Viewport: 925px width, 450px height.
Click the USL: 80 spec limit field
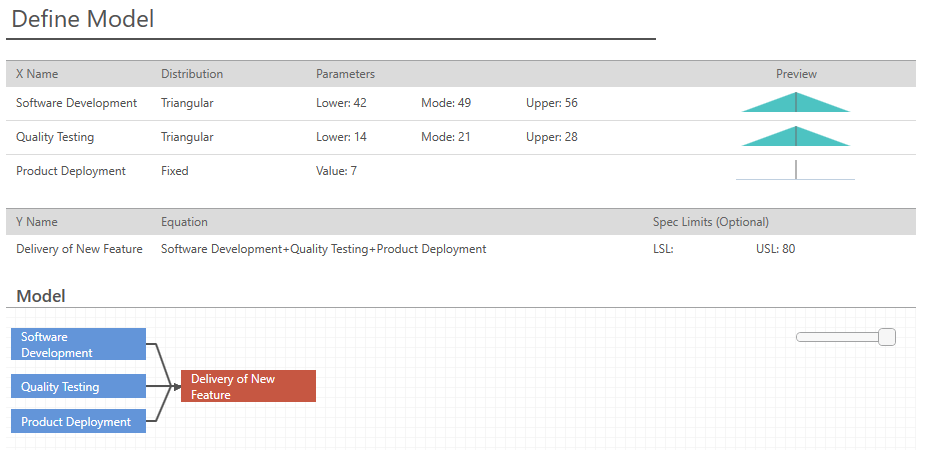click(775, 249)
